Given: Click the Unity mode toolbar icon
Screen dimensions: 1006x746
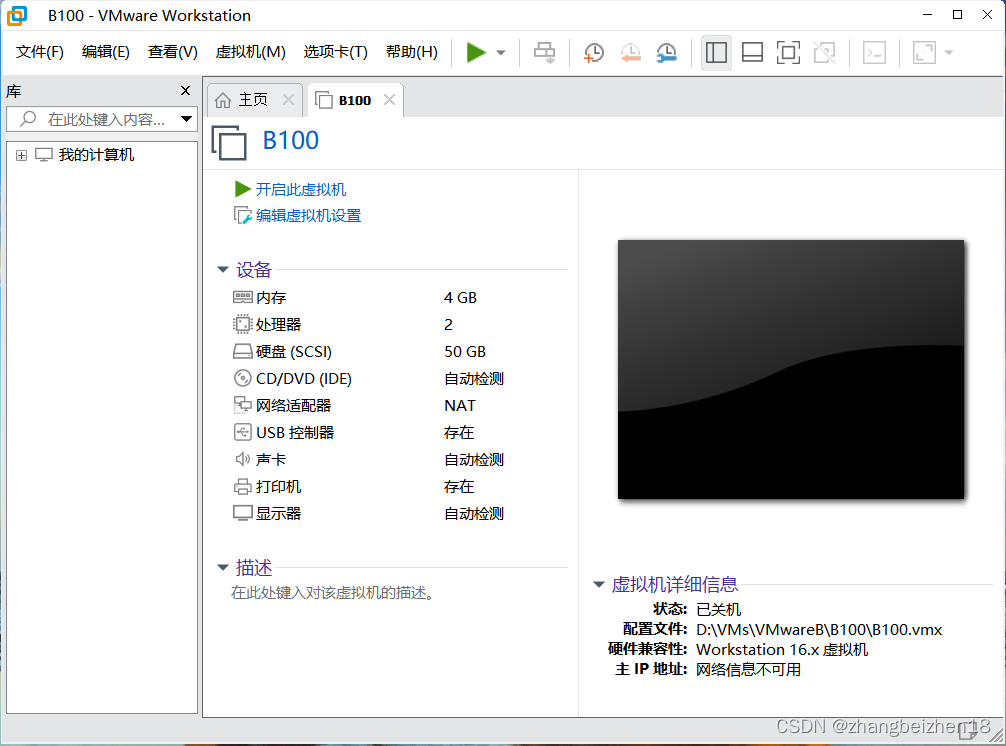Looking at the screenshot, I should point(824,53).
